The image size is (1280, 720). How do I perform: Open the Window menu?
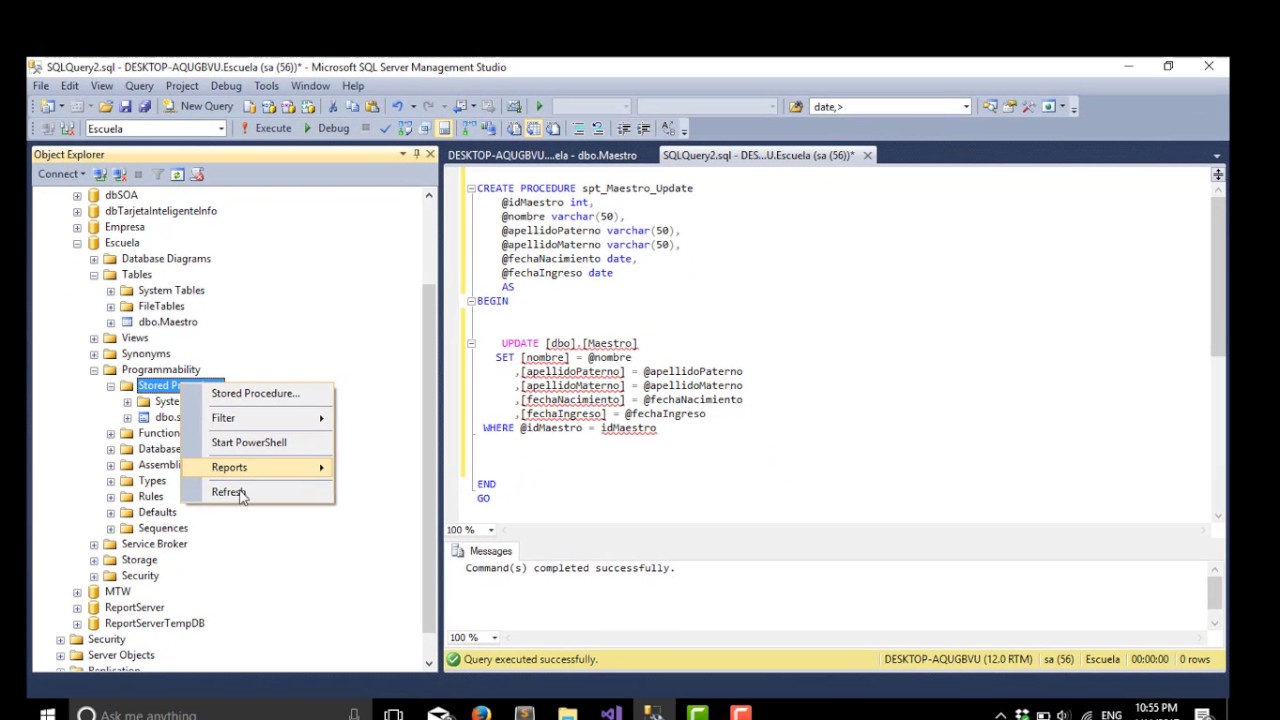pyautogui.click(x=310, y=86)
